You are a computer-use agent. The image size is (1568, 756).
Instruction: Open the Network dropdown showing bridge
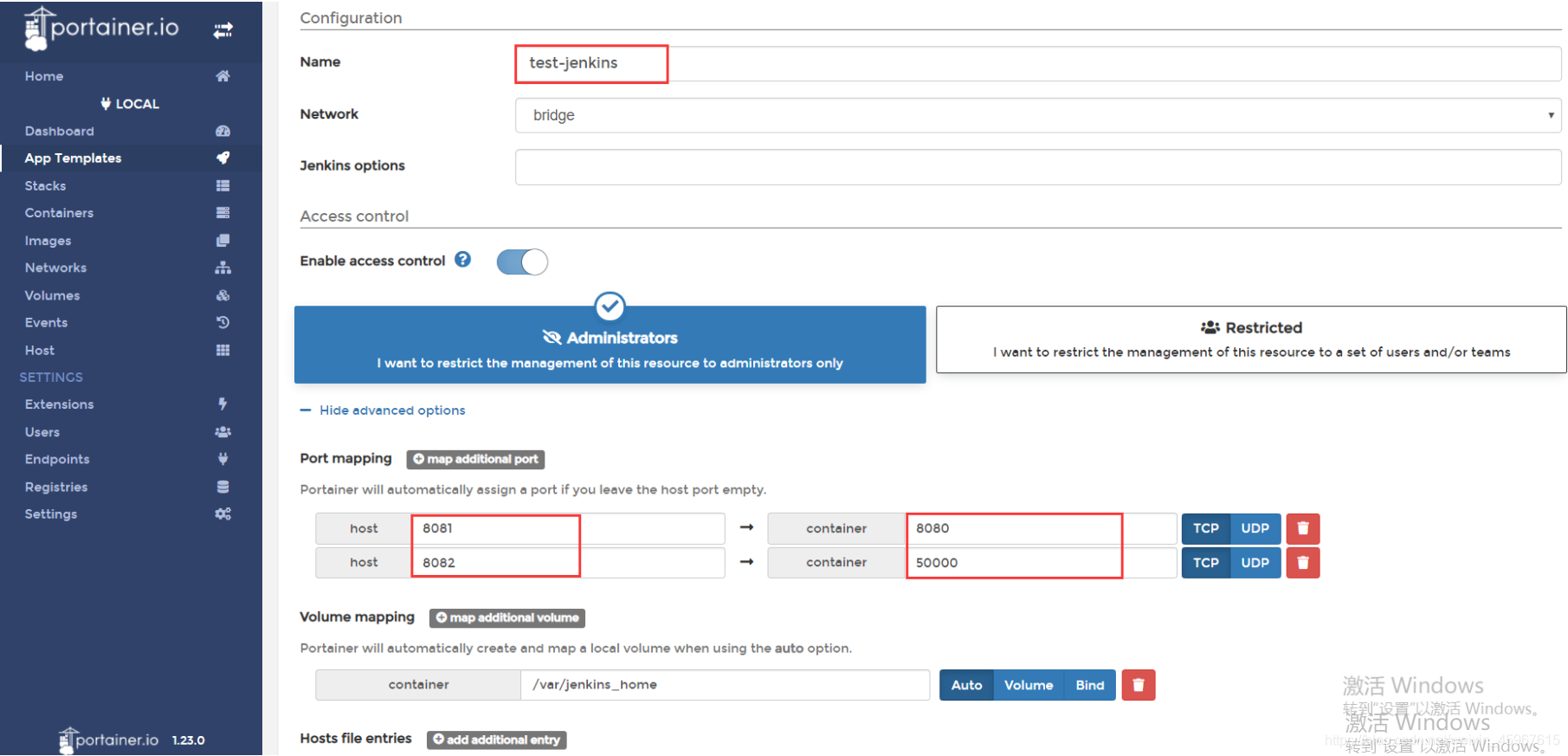tap(1038, 115)
